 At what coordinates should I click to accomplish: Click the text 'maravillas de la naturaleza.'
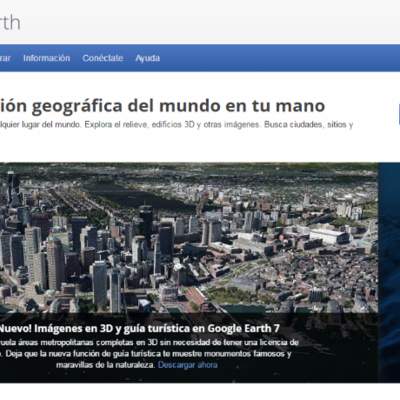click(x=106, y=365)
